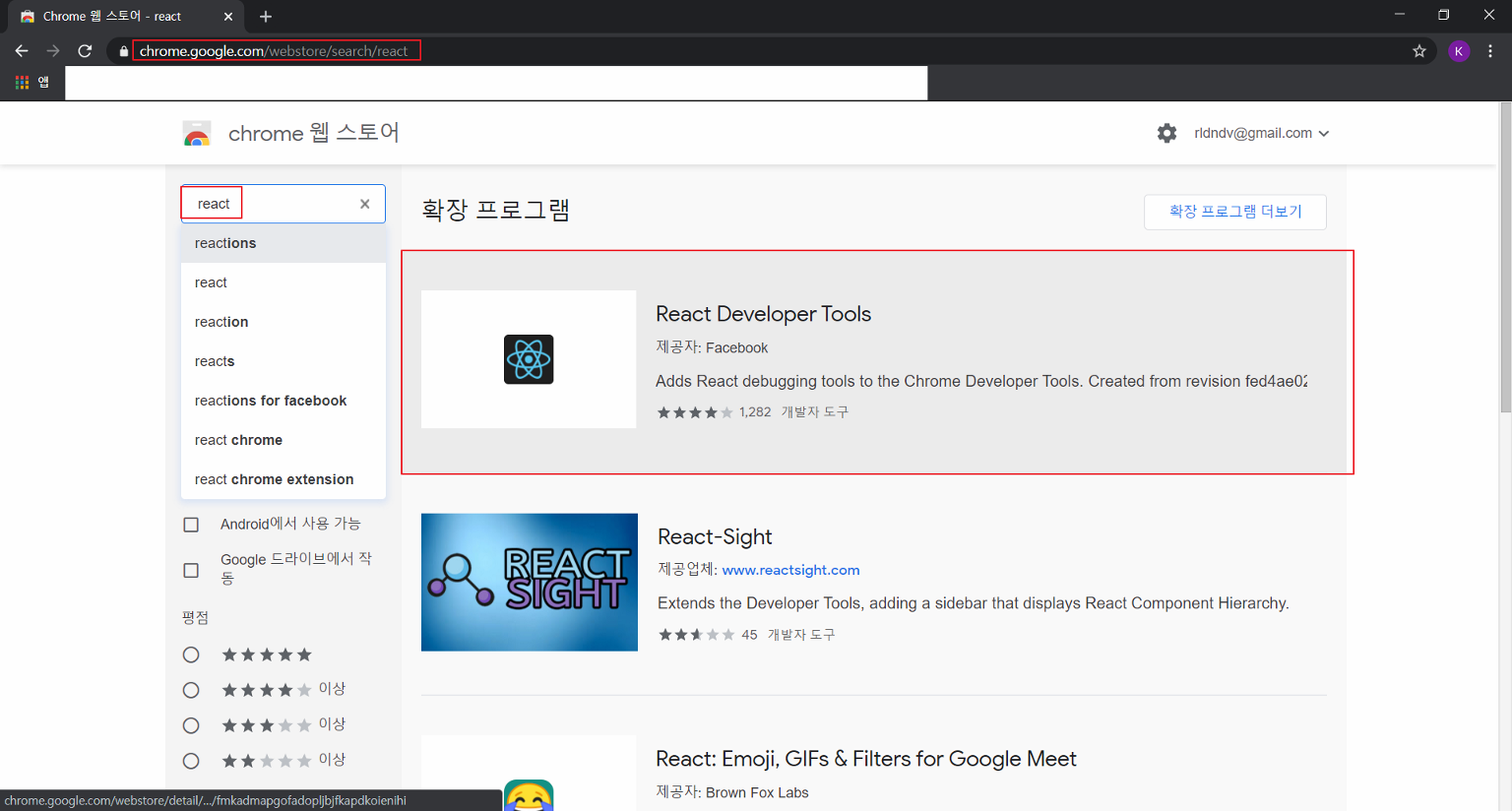Open the React Developer Tools title

point(764,314)
